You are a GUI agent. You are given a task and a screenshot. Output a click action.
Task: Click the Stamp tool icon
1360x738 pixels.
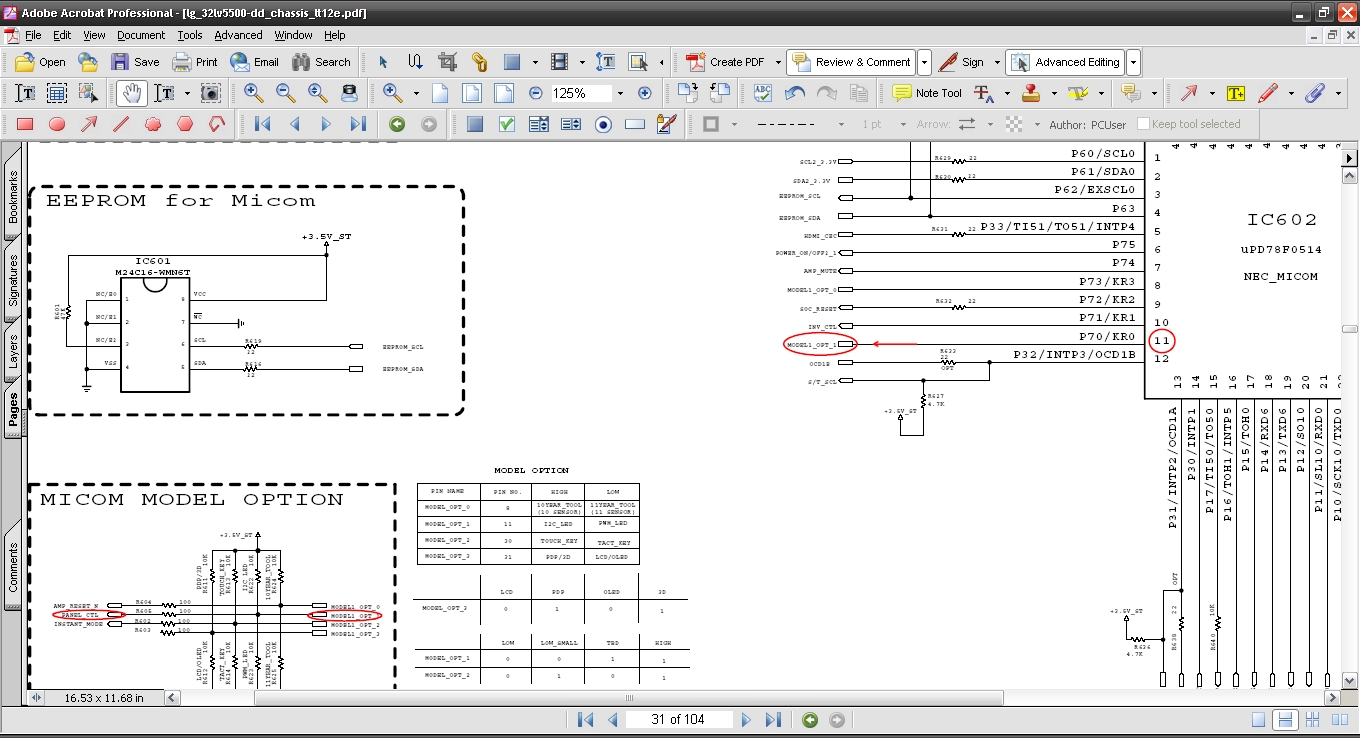point(1032,93)
